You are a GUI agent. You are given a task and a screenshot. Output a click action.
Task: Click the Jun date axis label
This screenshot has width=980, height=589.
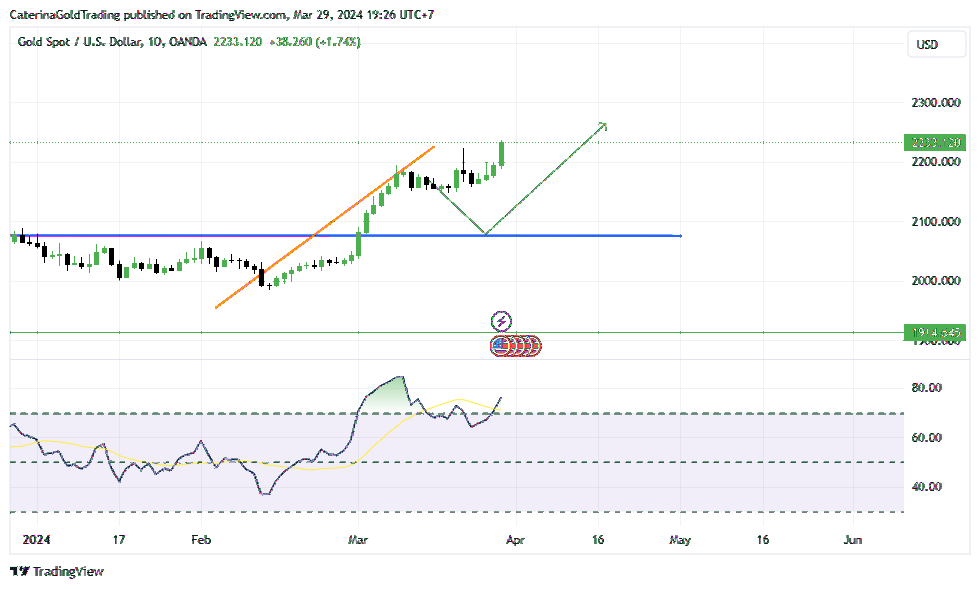[x=852, y=540]
